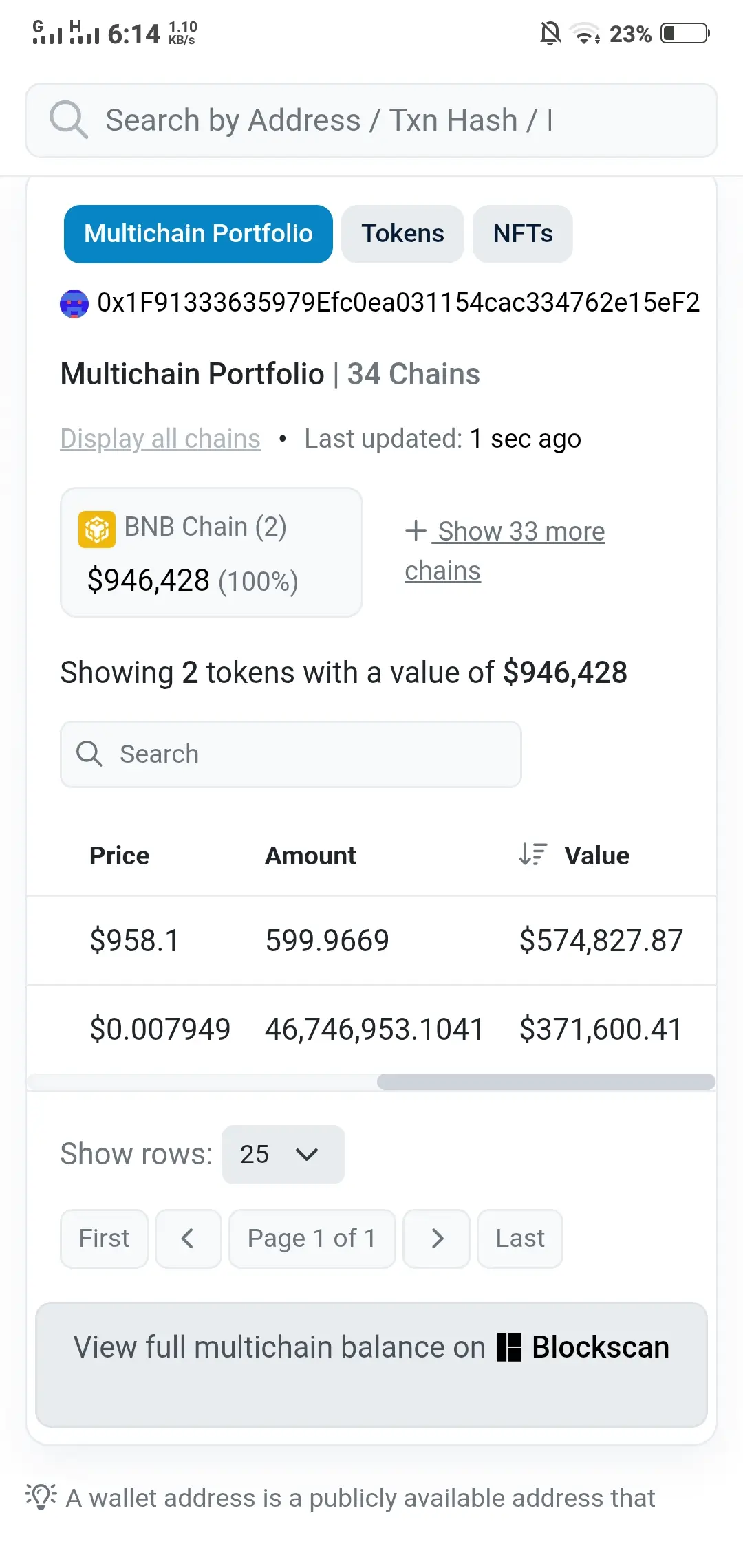
Task: Go to the next page arrow
Action: pos(437,1239)
